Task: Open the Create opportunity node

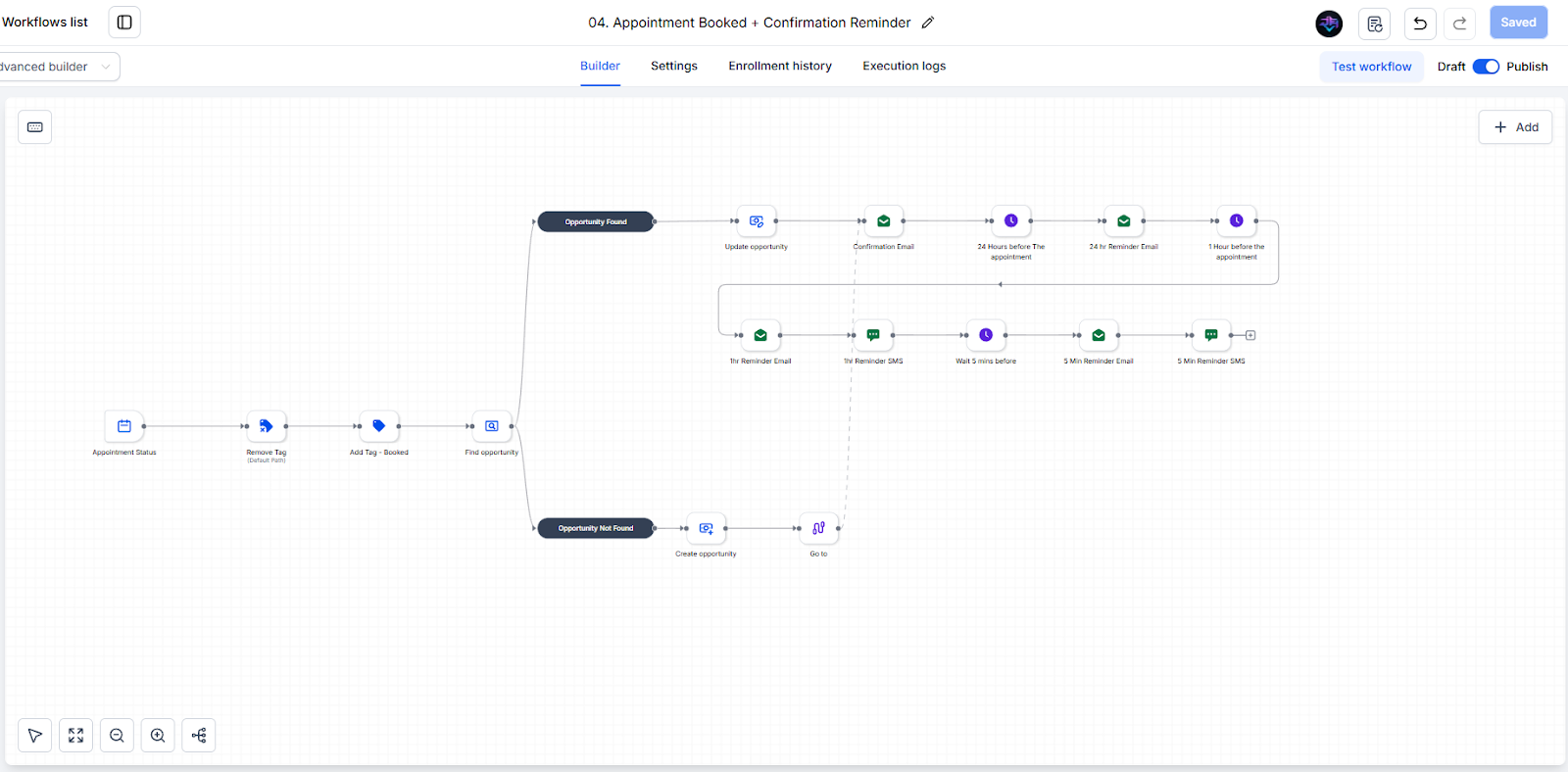Action: (706, 528)
